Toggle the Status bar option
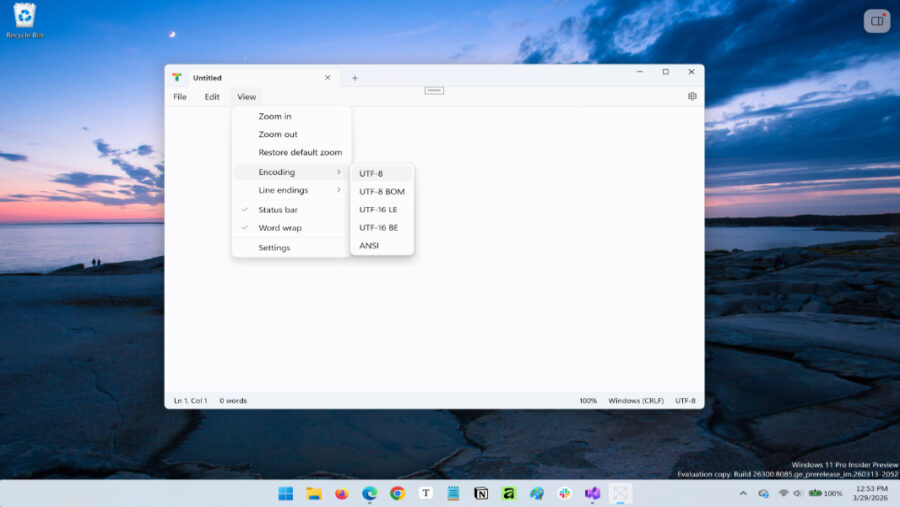 (278, 210)
